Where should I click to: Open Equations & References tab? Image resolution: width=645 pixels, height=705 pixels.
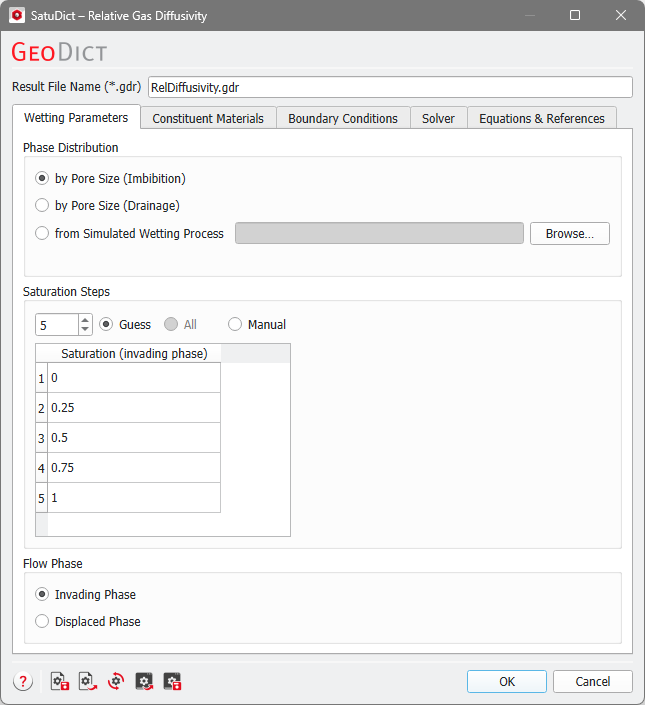(x=542, y=119)
